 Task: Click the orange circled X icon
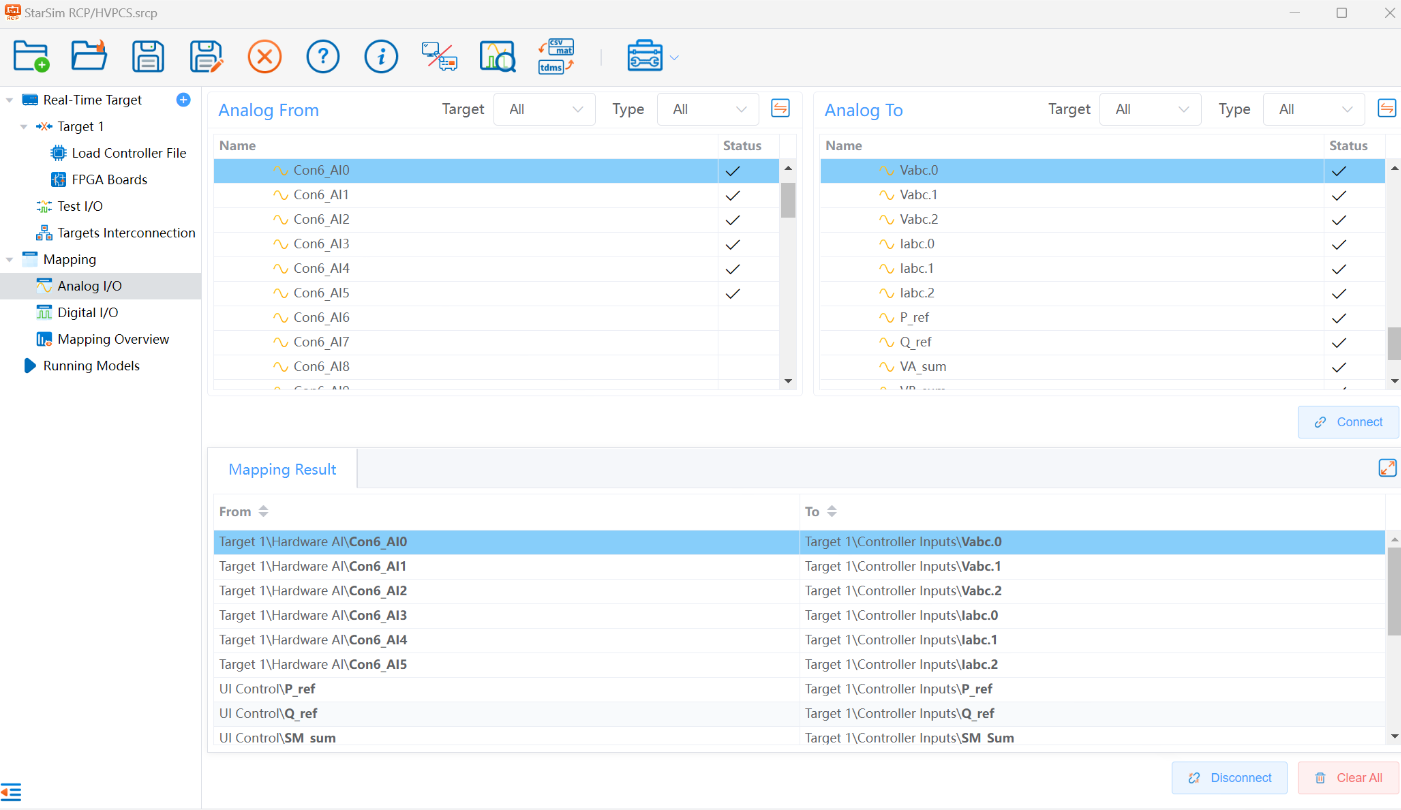[x=265, y=56]
